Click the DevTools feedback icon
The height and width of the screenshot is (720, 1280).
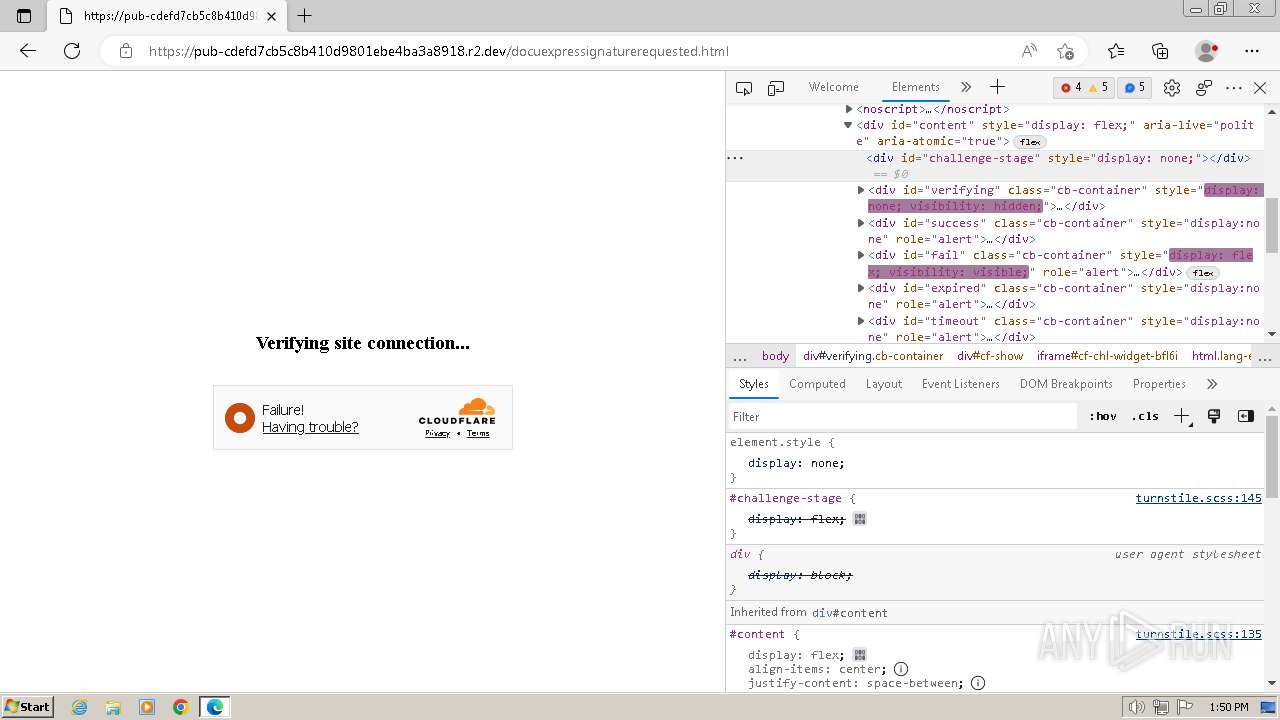pyautogui.click(x=1204, y=88)
